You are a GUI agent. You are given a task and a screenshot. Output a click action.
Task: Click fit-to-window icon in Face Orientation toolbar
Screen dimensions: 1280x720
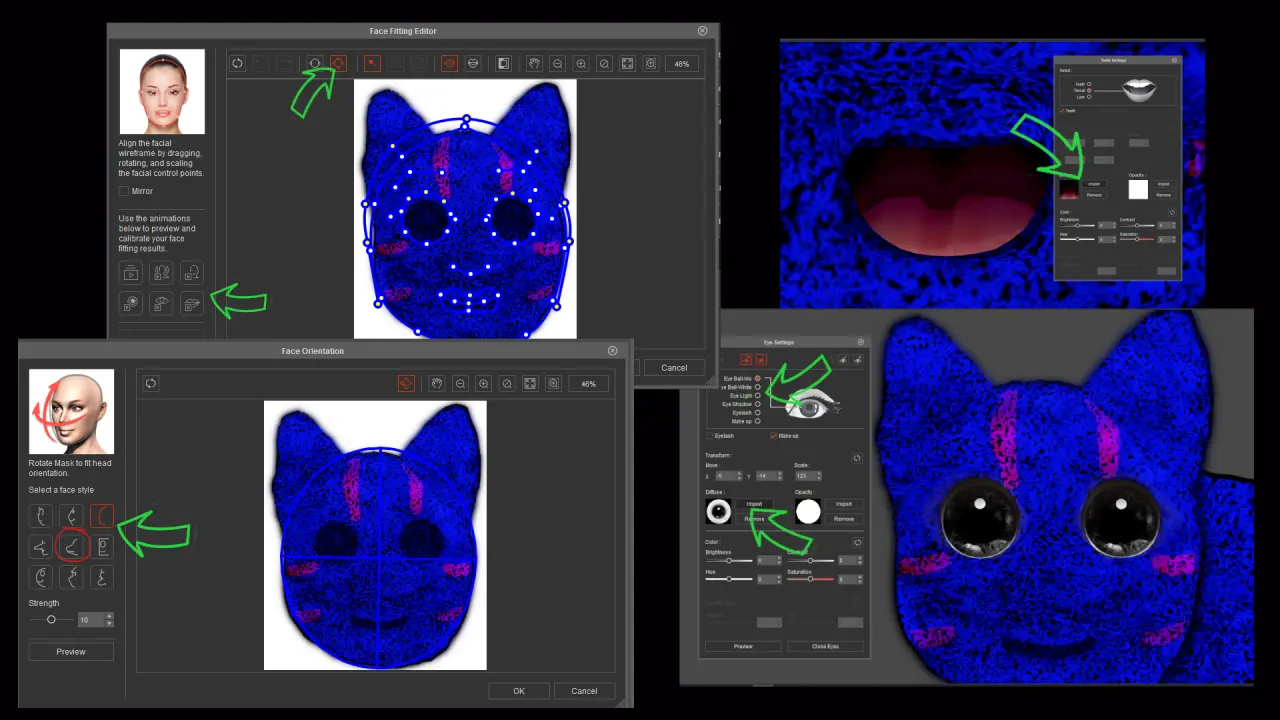(530, 383)
